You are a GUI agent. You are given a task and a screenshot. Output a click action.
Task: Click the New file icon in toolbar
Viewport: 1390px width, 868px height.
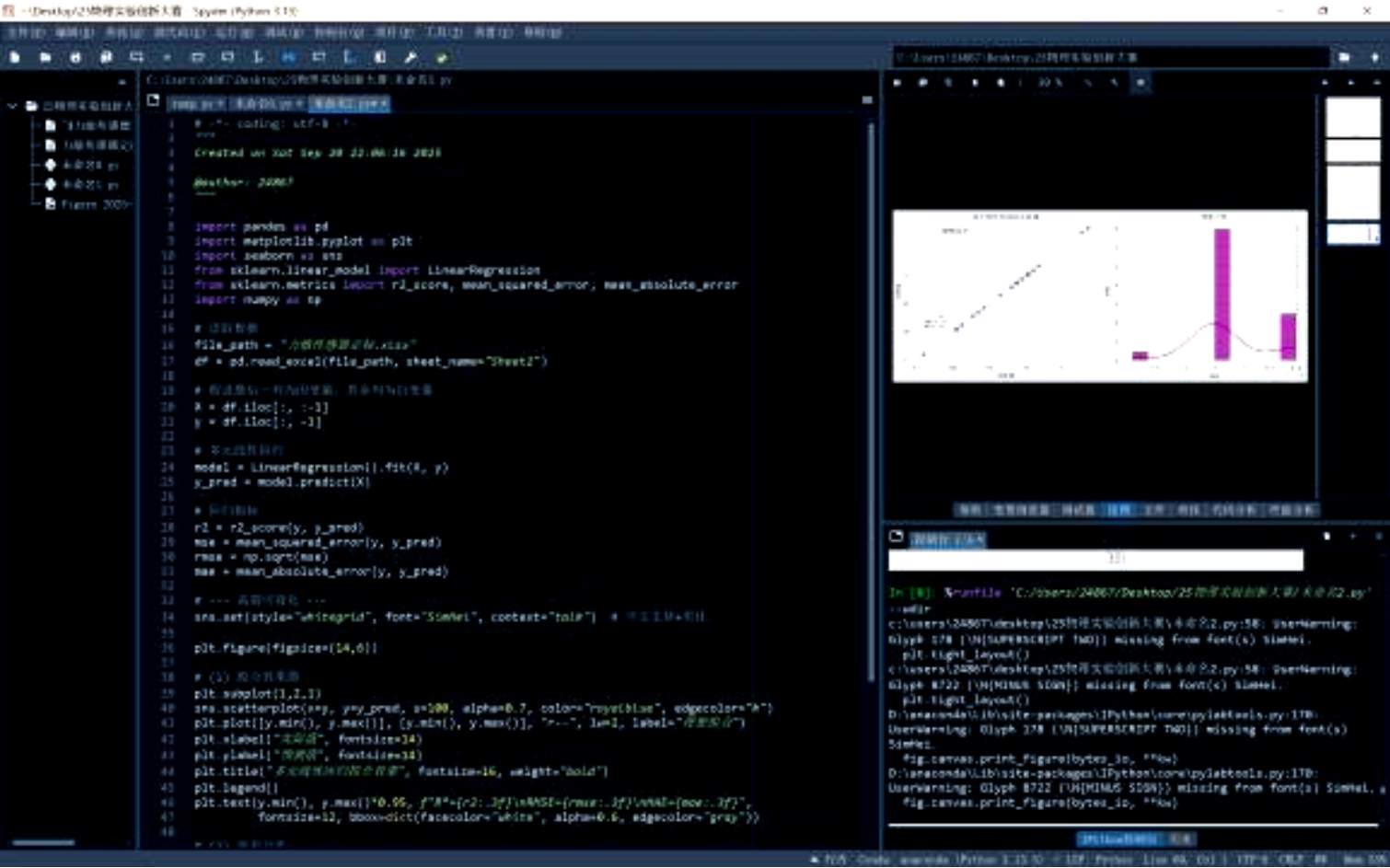tap(15, 57)
